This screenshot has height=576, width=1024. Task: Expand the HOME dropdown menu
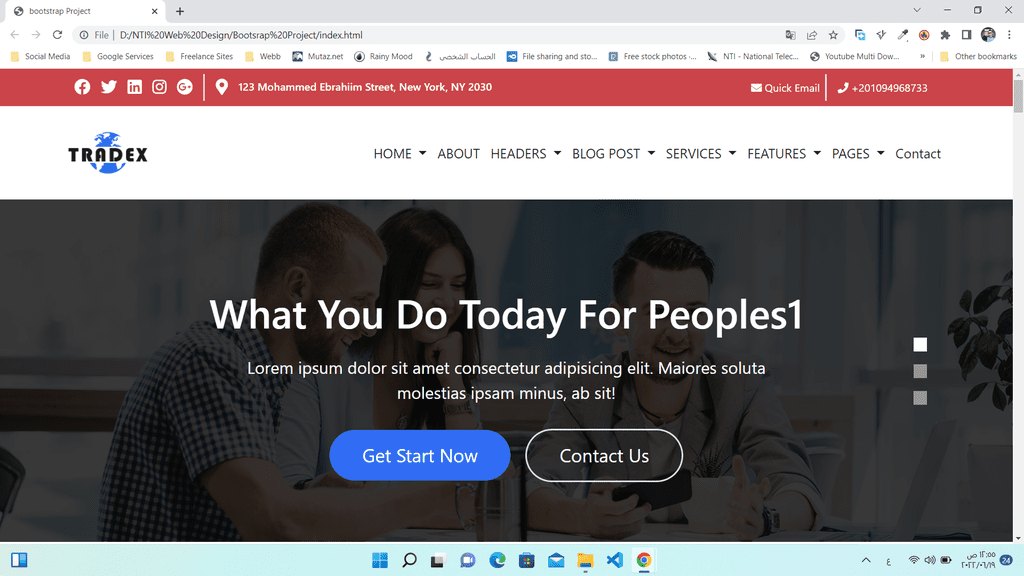point(400,153)
